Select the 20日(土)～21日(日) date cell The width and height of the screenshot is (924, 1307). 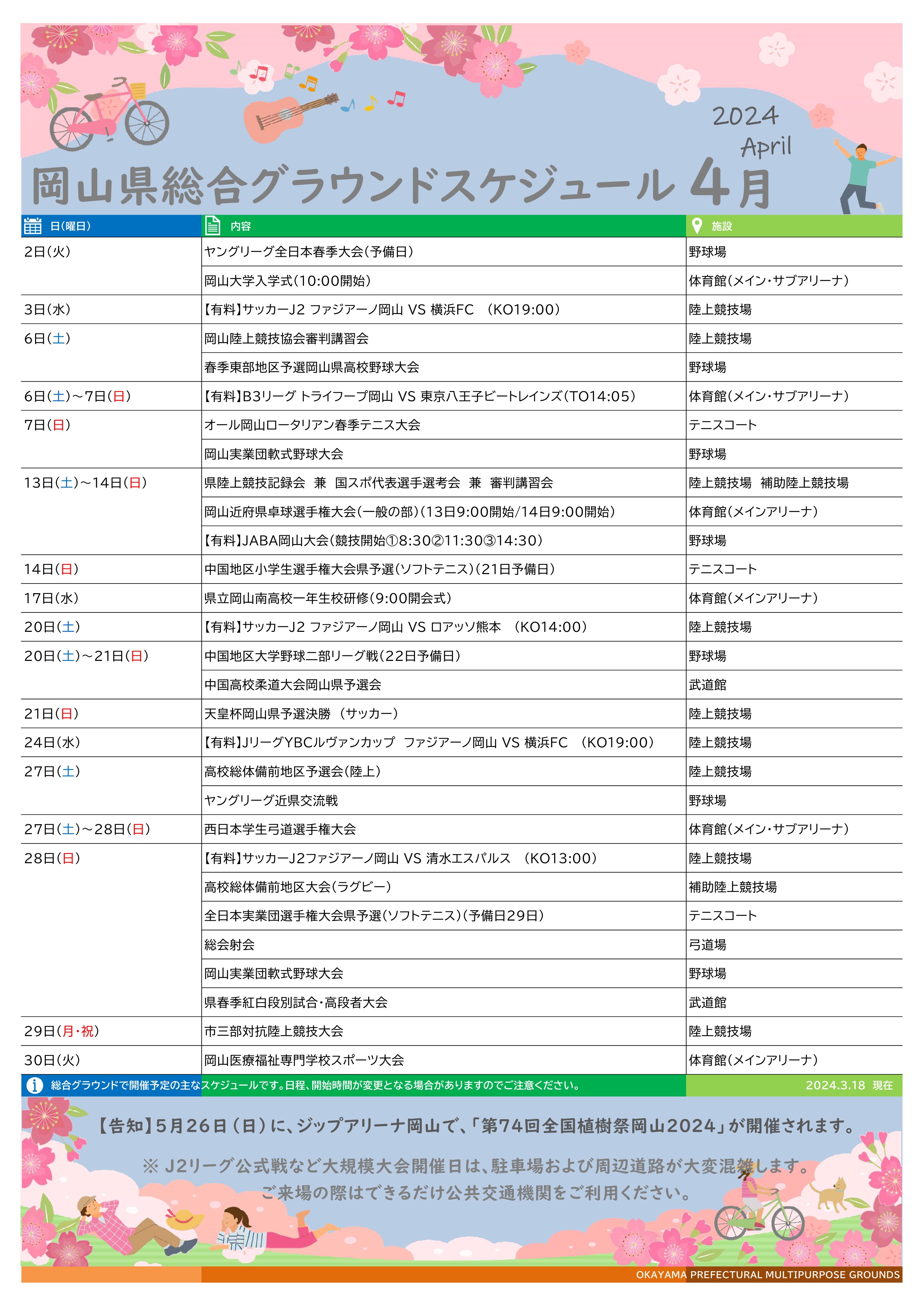(x=86, y=656)
